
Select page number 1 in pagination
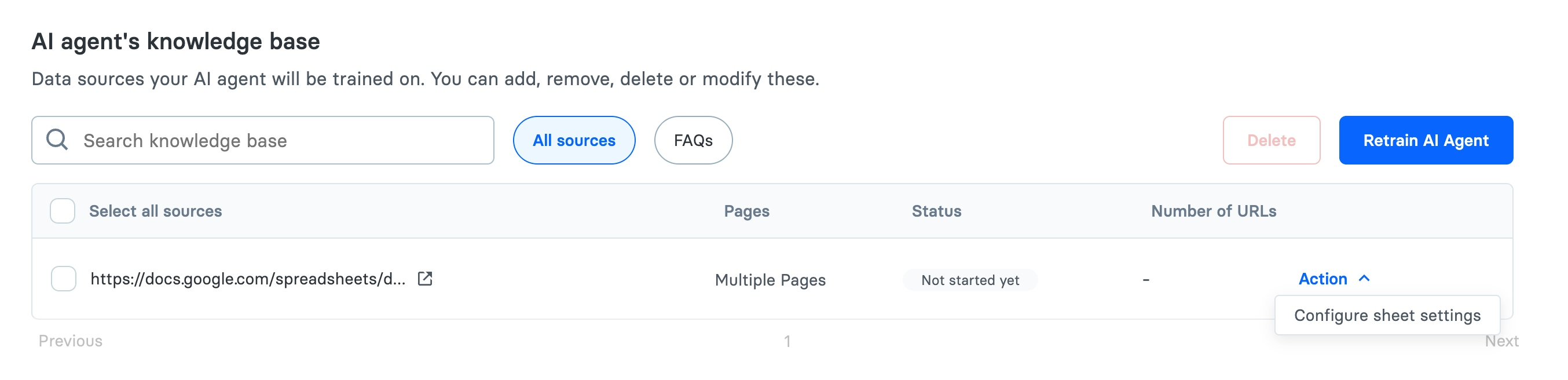click(787, 341)
